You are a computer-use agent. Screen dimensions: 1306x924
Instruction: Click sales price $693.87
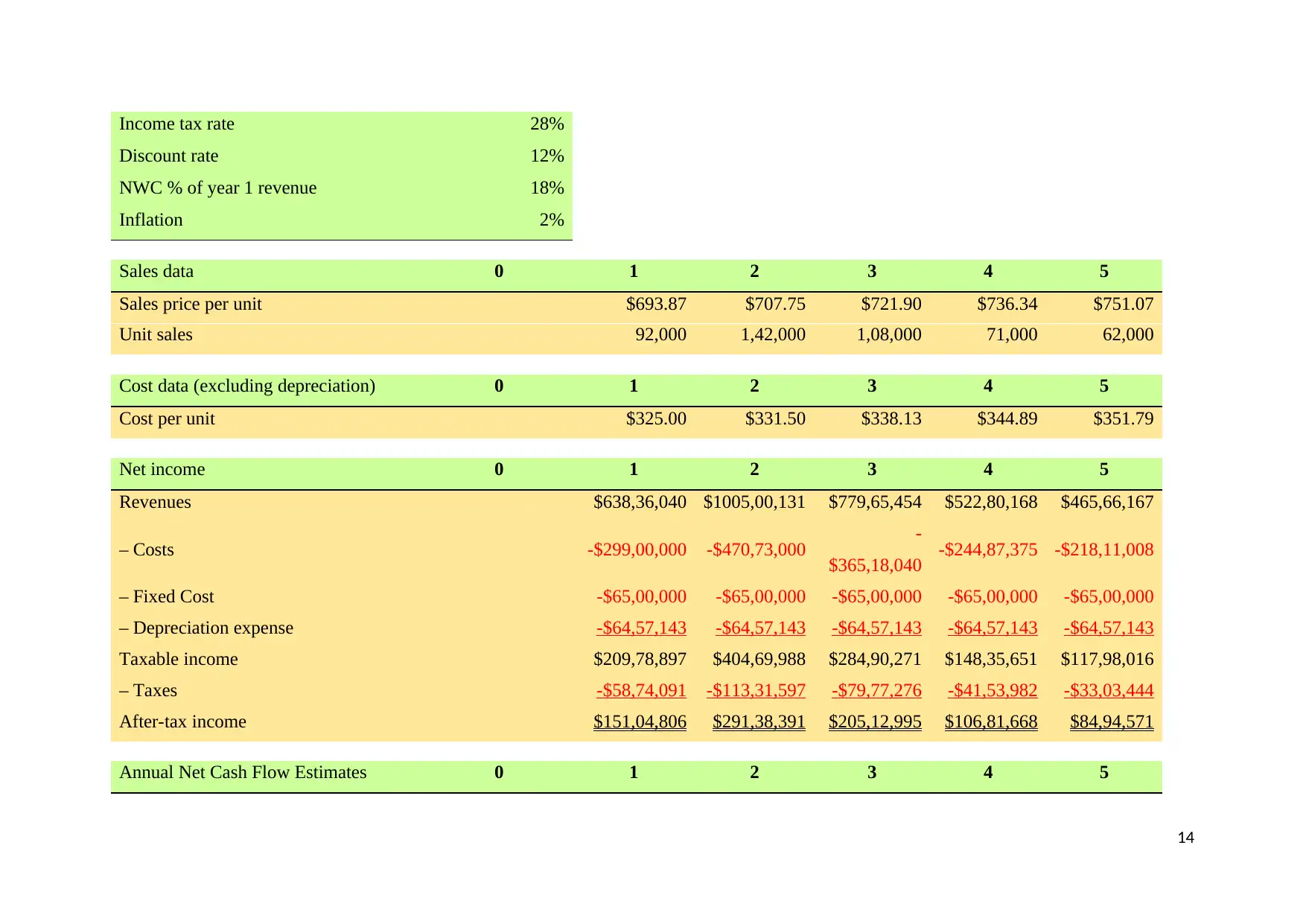pos(656,304)
